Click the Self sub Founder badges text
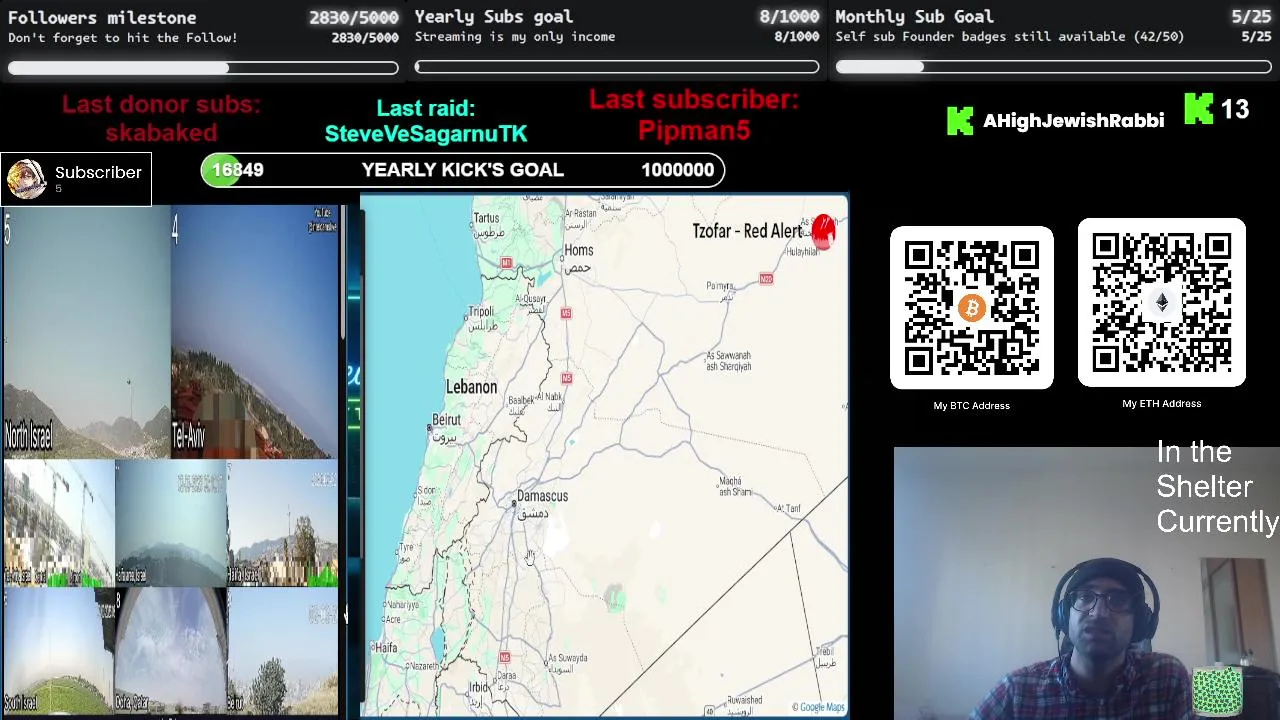Image resolution: width=1280 pixels, height=720 pixels. point(1009,37)
